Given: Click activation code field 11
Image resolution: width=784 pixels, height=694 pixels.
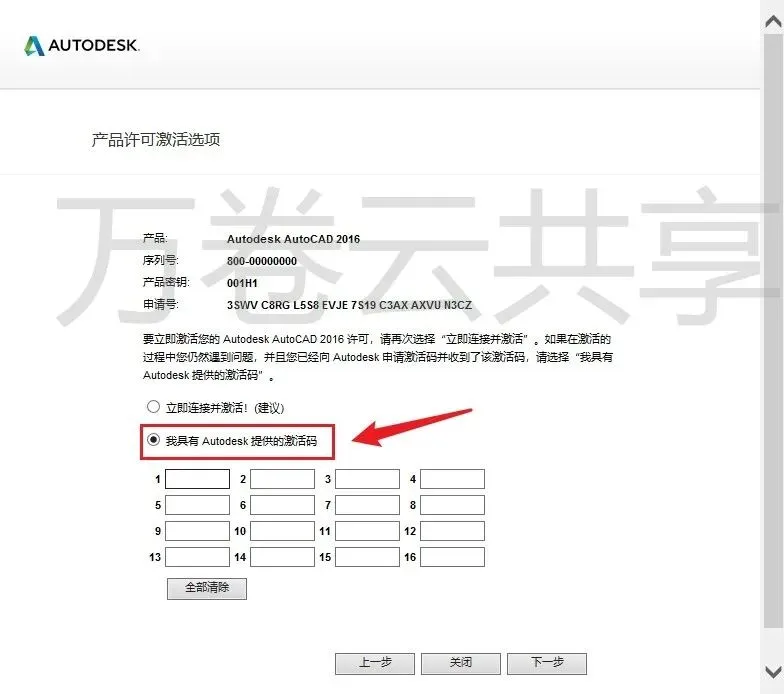Looking at the screenshot, I should click(368, 531).
